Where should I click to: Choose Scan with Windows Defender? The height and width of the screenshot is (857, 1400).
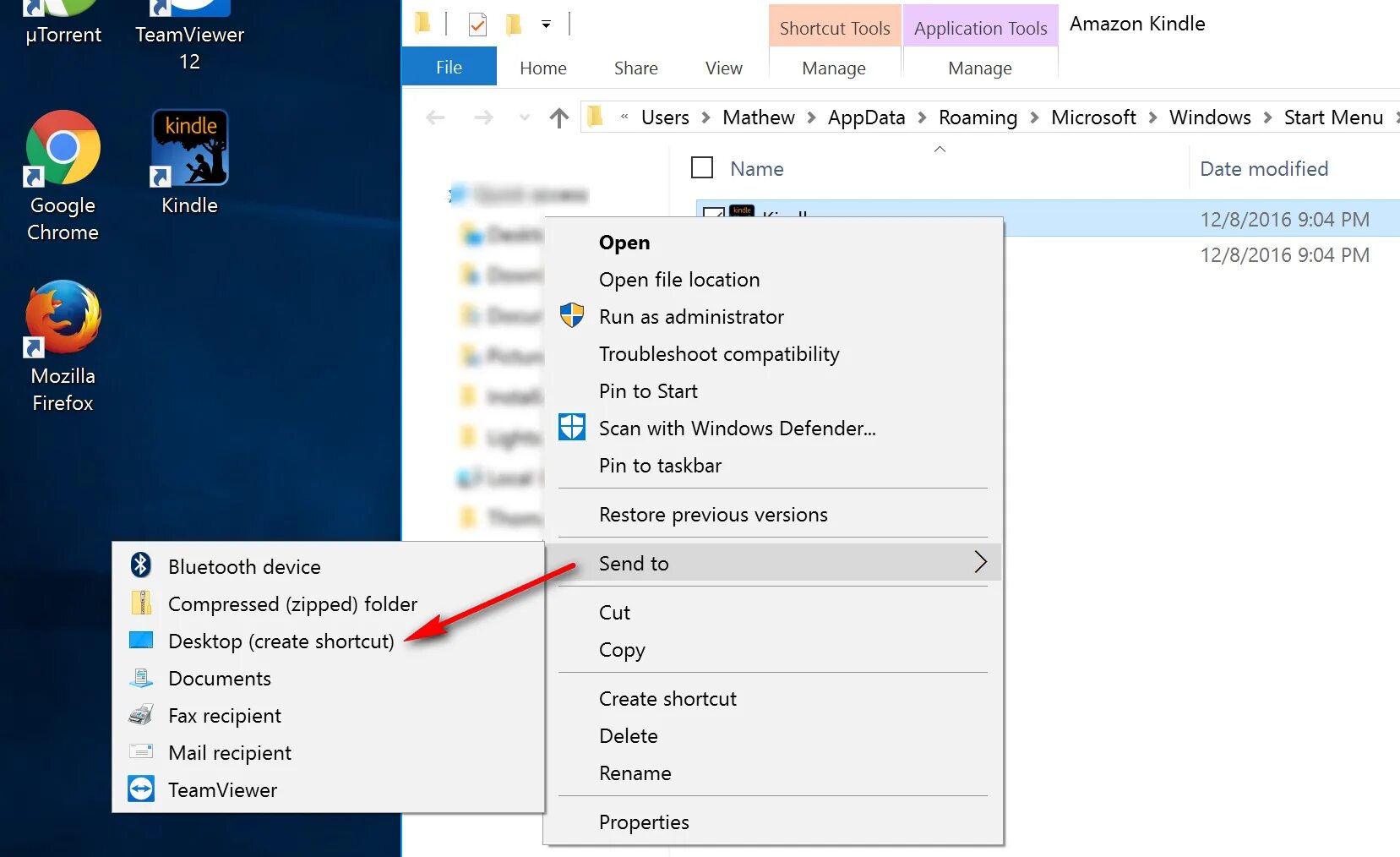pos(772,428)
